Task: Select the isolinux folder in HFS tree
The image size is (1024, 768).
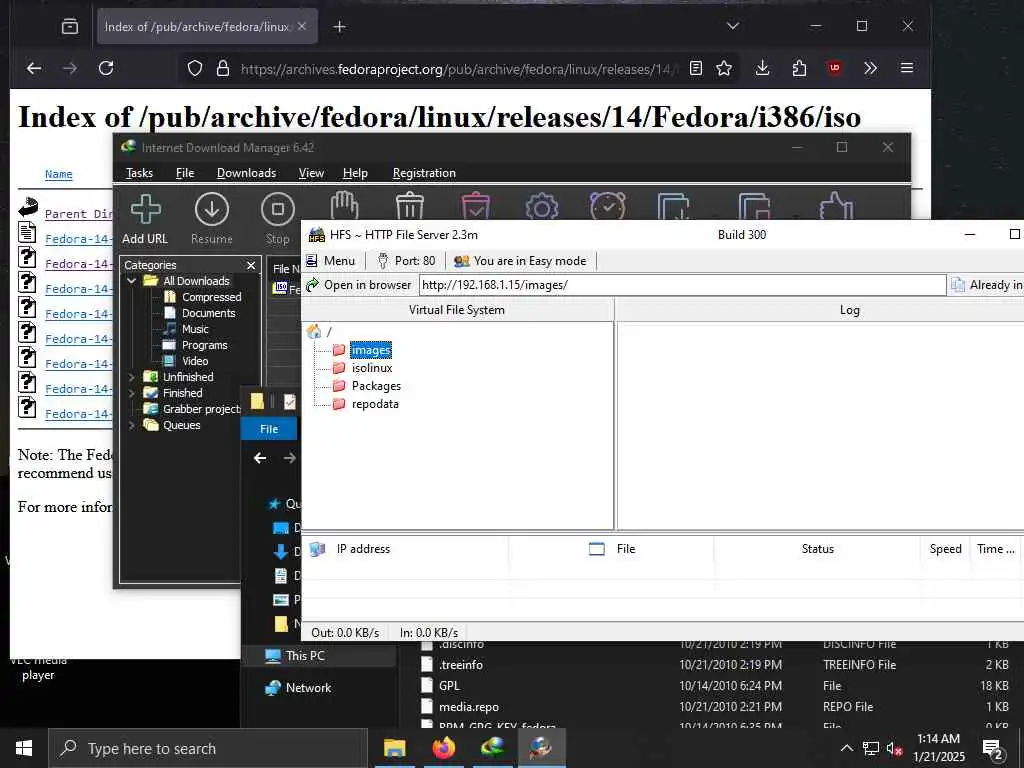Action: 372,368
